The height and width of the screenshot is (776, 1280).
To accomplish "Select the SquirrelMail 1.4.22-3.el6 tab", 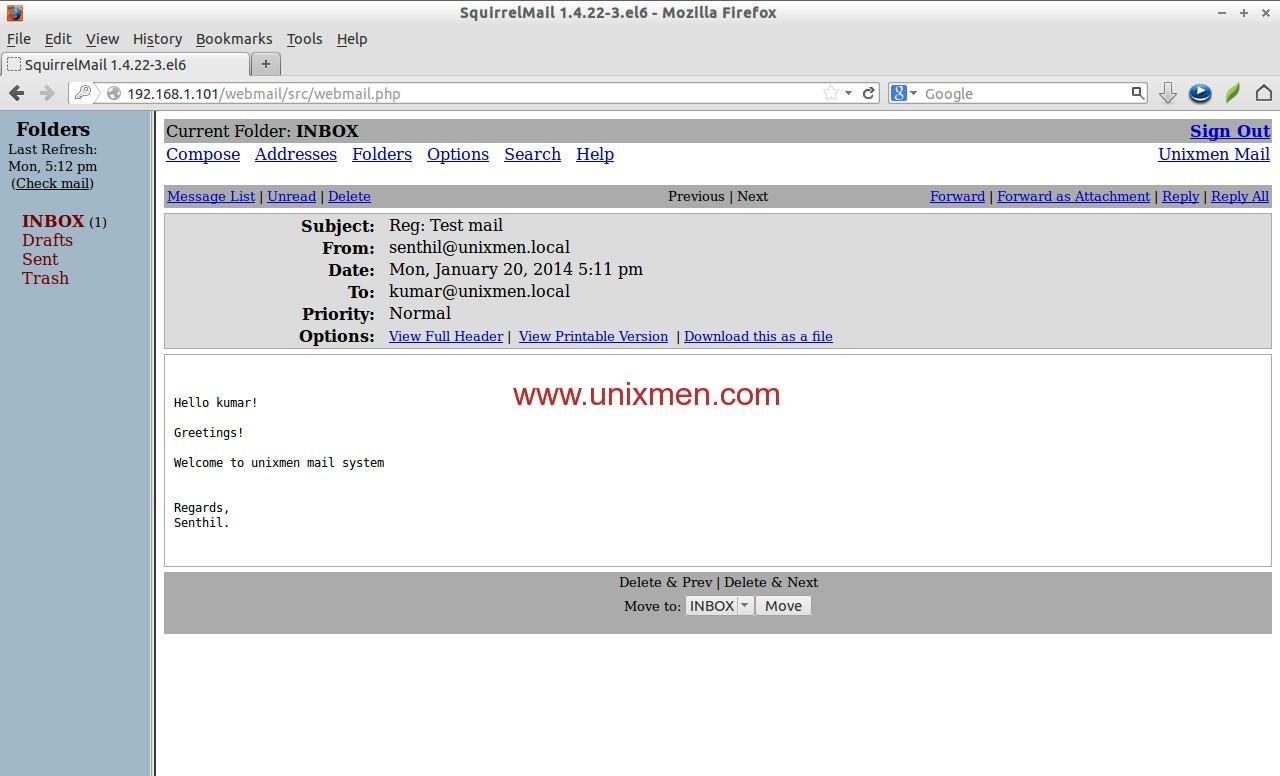I will 125,64.
